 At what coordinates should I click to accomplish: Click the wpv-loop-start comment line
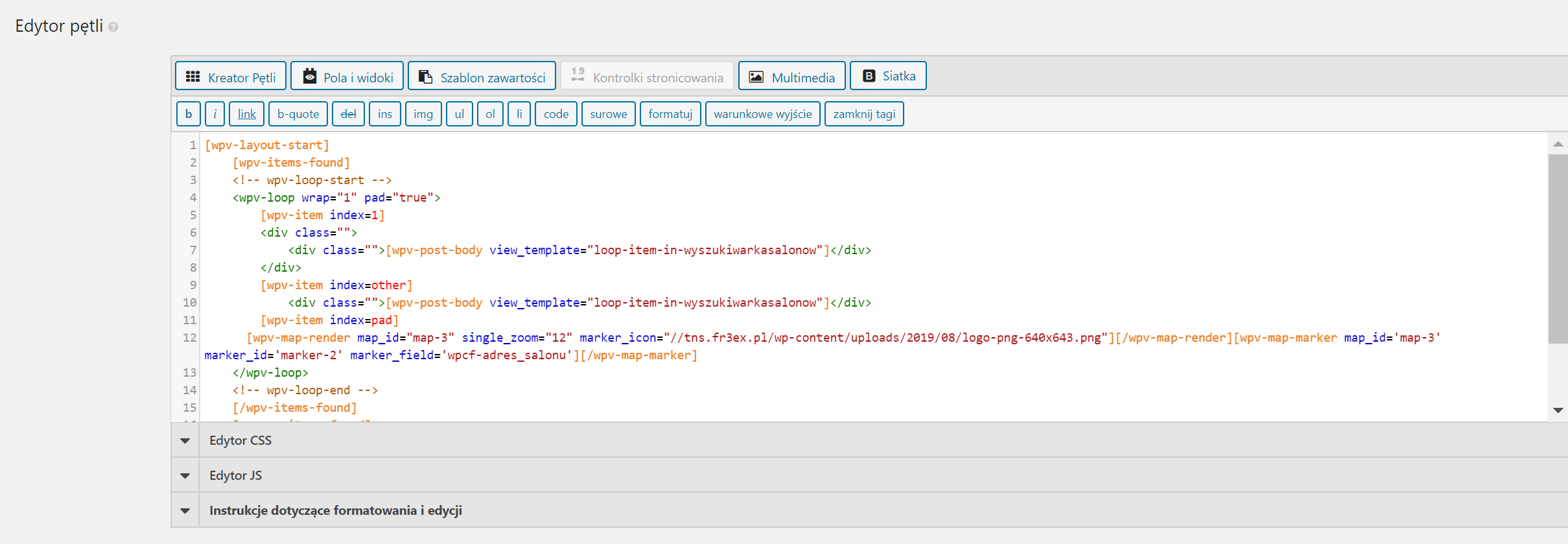pos(312,180)
